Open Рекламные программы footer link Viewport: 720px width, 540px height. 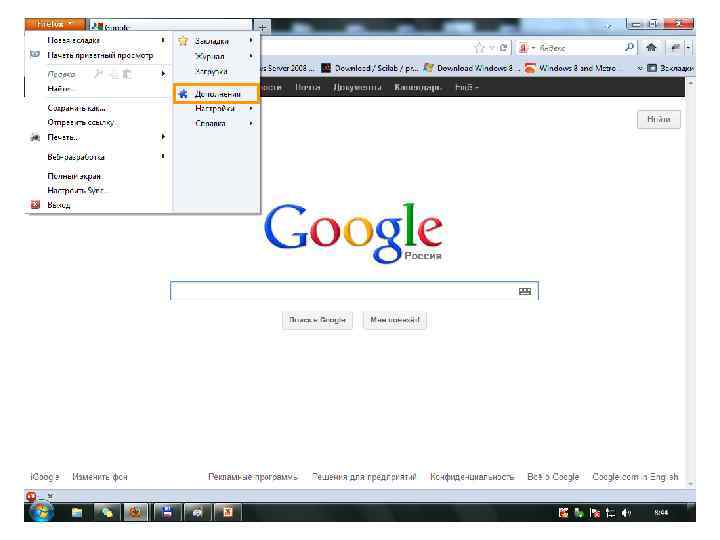(x=253, y=477)
